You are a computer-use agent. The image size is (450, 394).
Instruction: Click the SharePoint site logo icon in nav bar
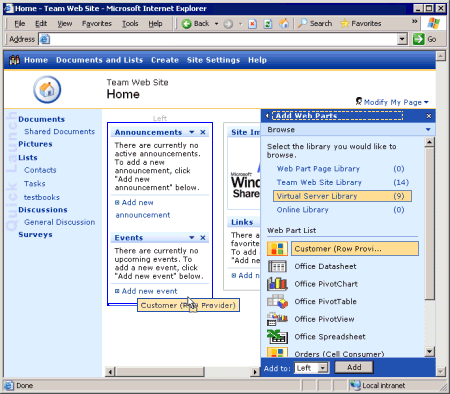pyautogui.click(x=14, y=60)
